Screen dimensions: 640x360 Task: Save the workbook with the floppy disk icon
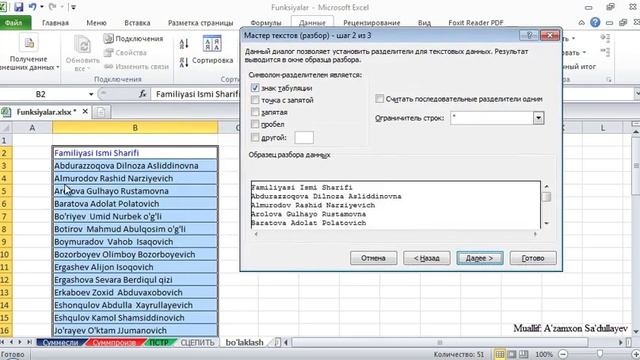(18, 7)
